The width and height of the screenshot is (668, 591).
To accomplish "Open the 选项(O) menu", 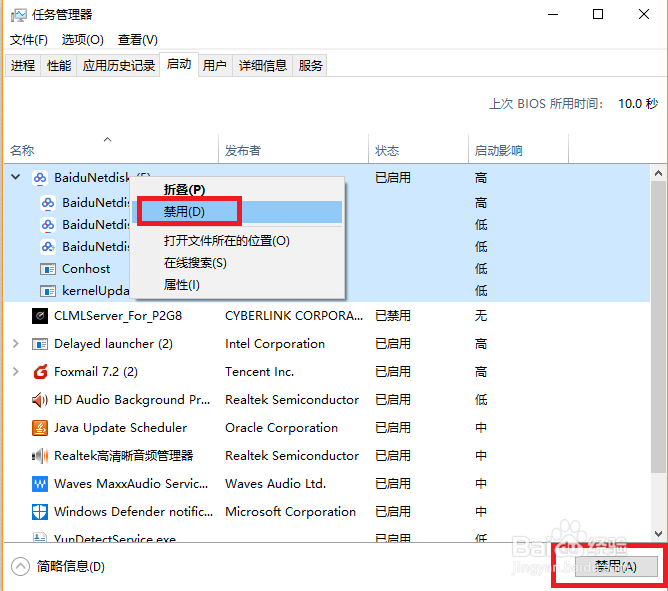I will tap(83, 40).
